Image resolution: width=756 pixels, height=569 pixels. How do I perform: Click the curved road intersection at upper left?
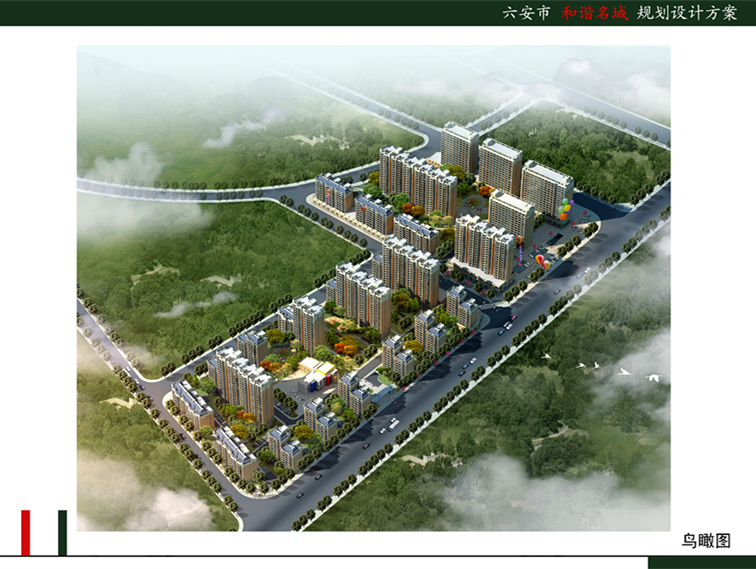click(300, 190)
